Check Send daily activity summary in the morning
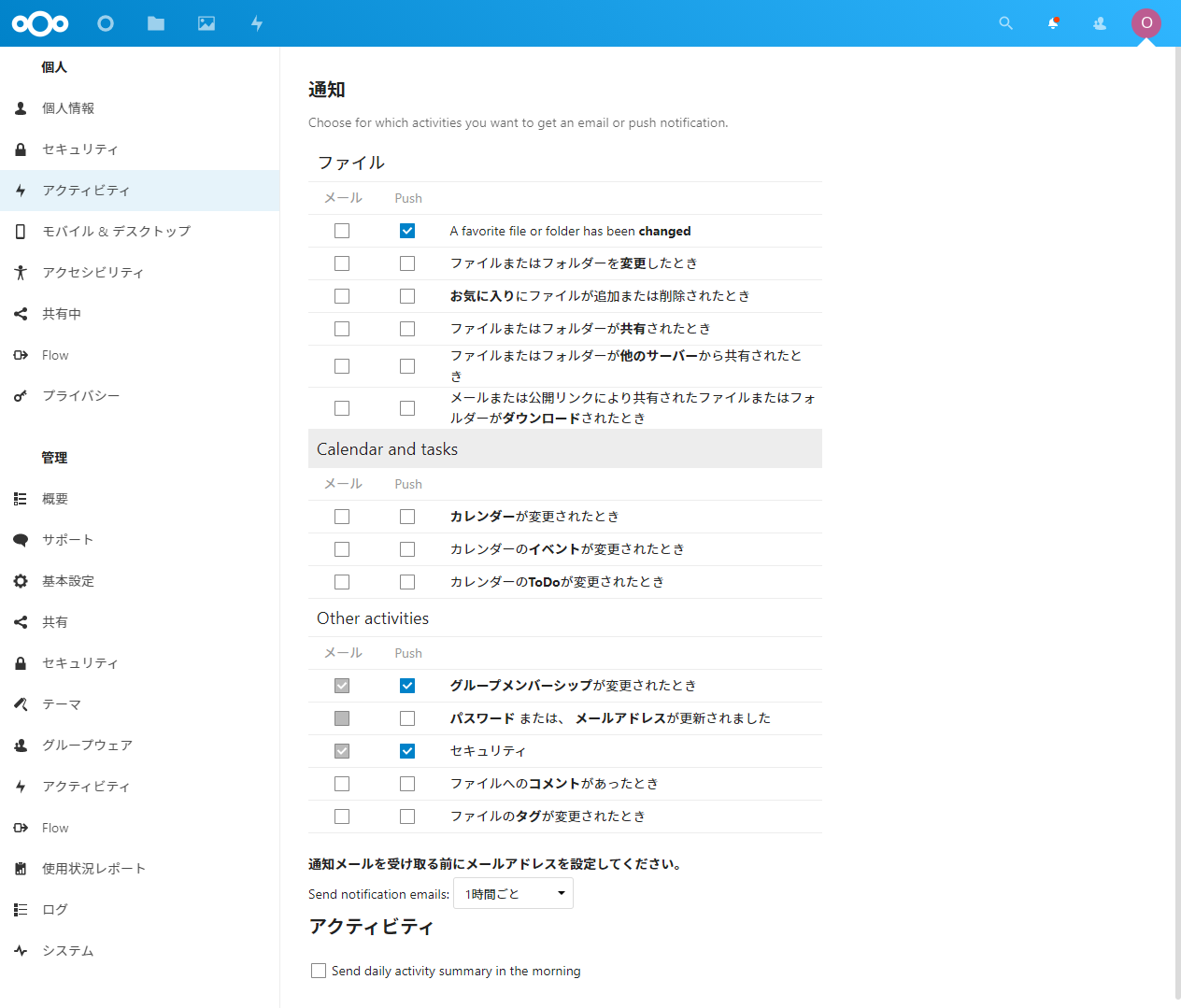1181x1008 pixels. tap(319, 971)
